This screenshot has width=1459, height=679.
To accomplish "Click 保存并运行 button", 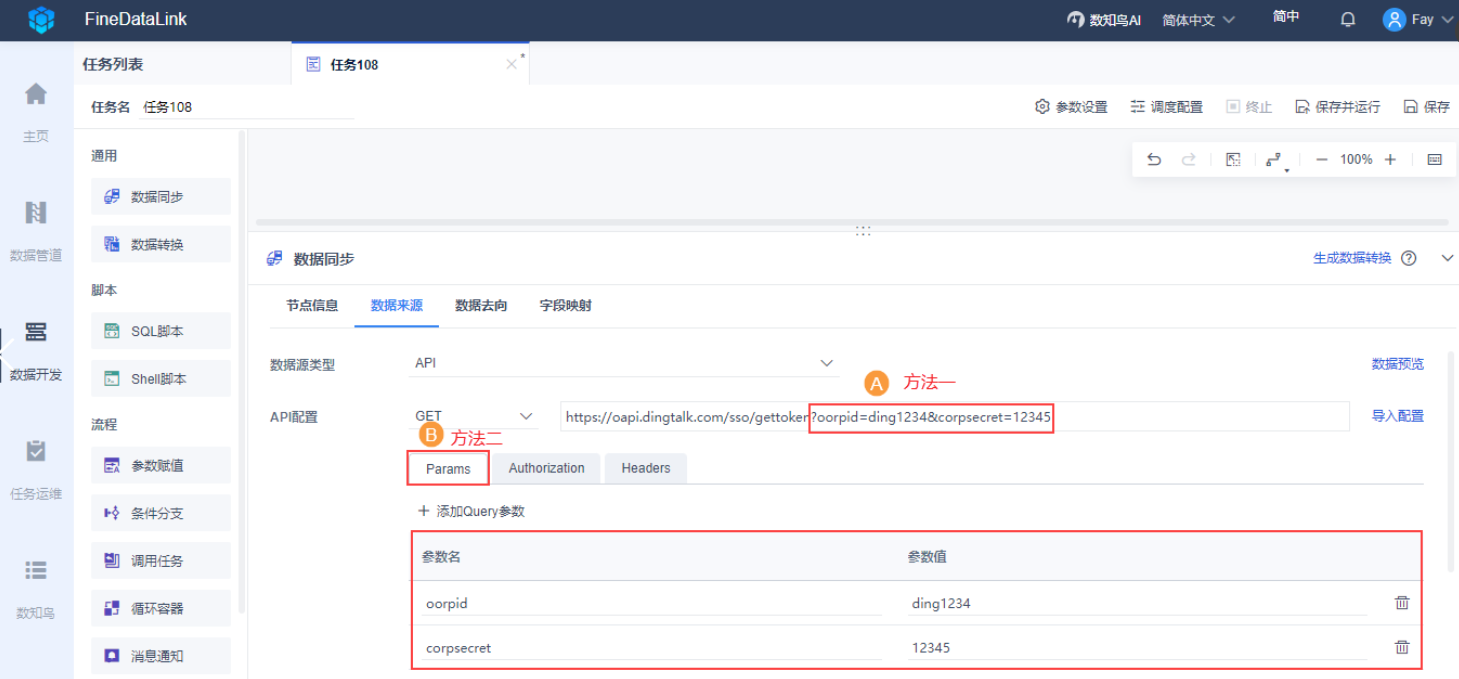I will [x=1337, y=107].
